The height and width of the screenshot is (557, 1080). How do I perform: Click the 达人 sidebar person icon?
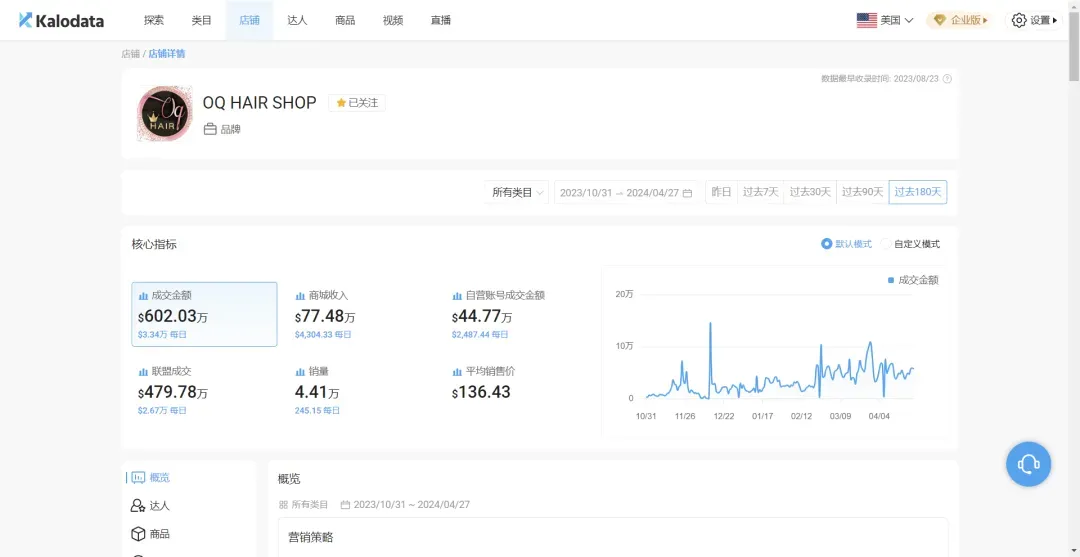[138, 506]
